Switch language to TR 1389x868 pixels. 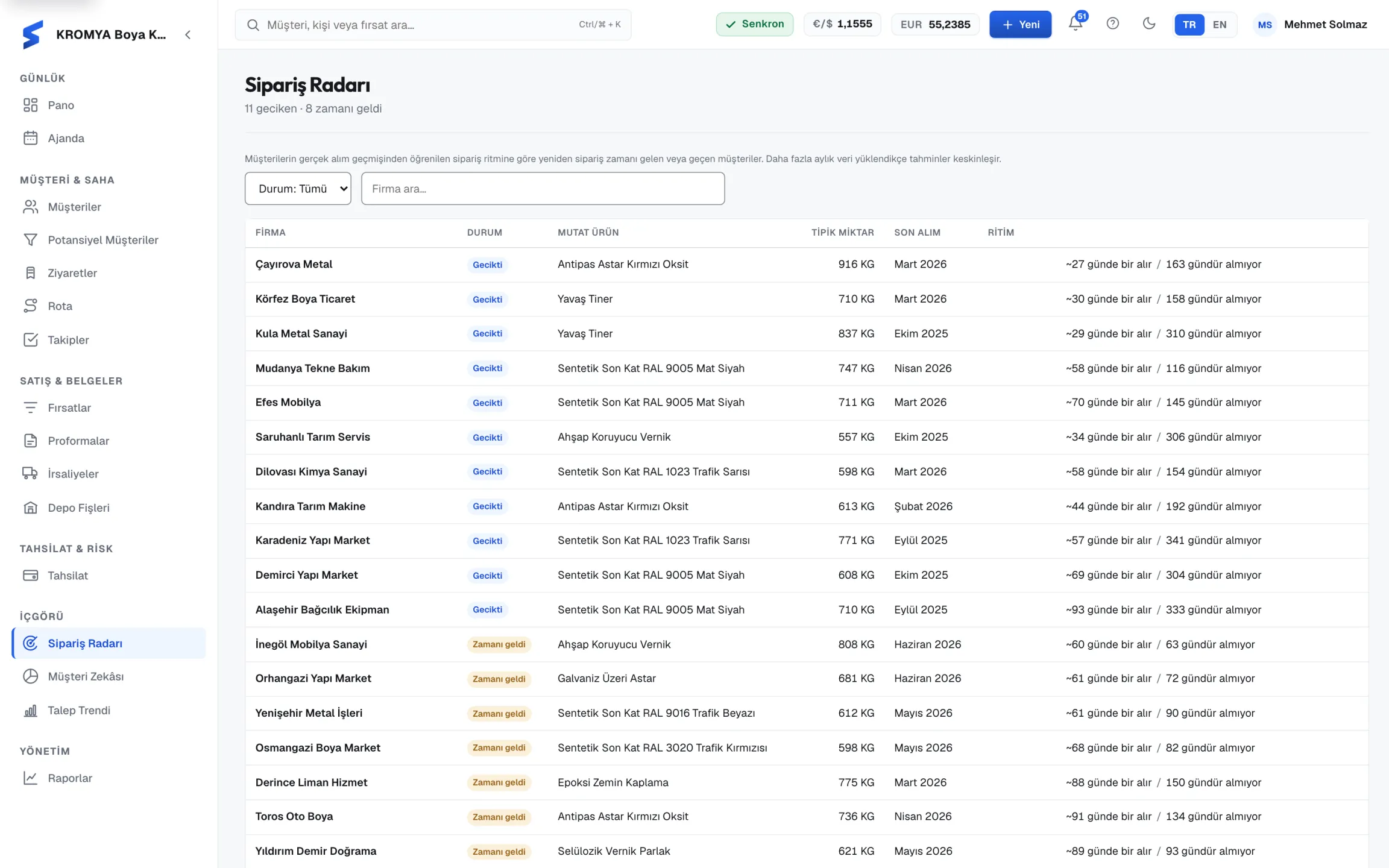coord(1189,25)
